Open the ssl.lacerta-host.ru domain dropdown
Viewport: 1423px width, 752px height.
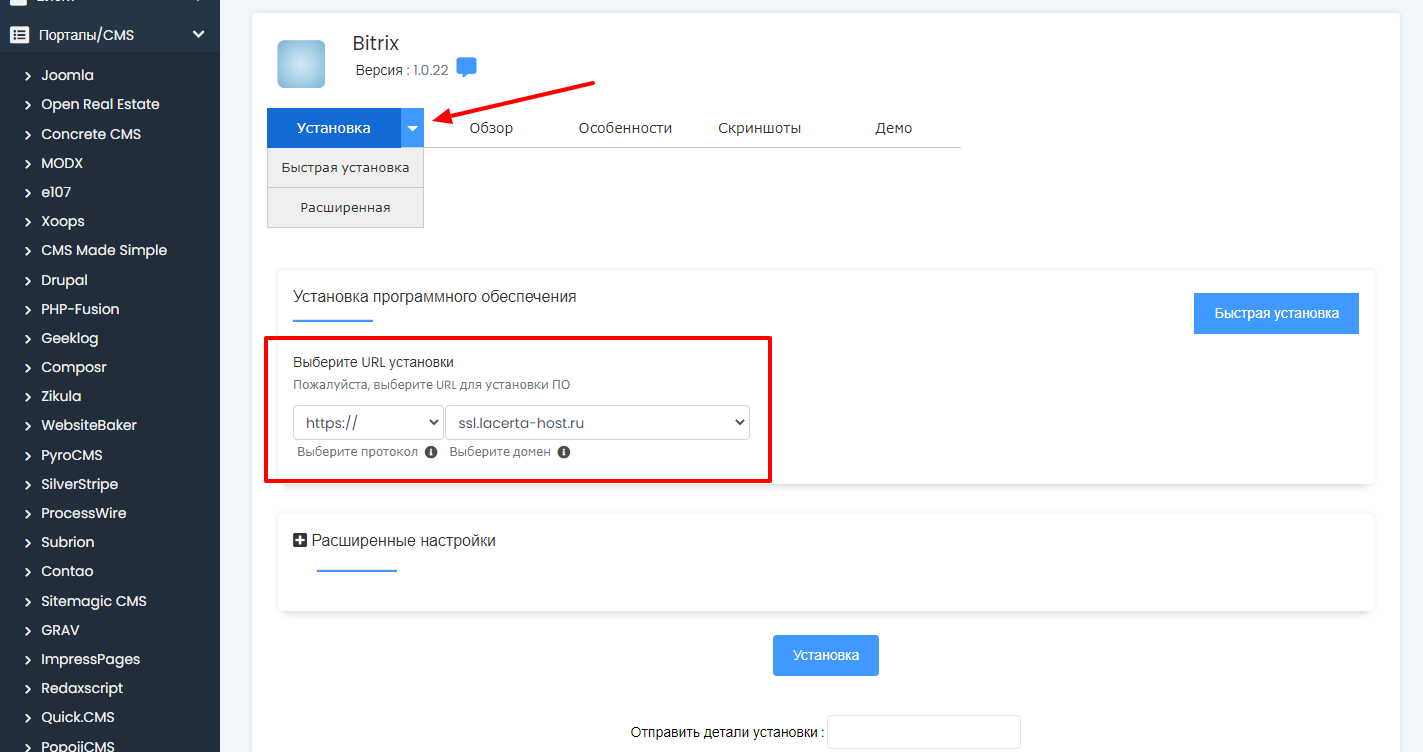[x=597, y=423]
